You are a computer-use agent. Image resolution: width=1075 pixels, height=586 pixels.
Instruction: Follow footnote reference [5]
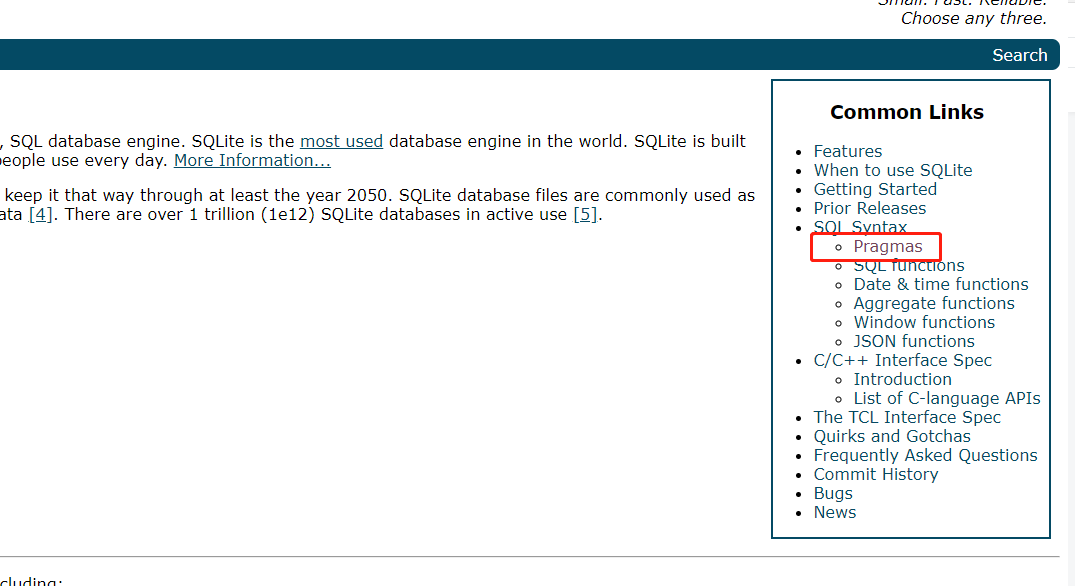click(x=585, y=215)
